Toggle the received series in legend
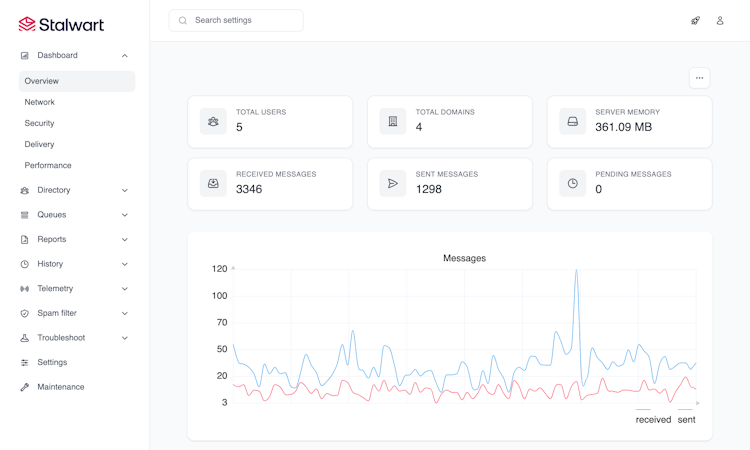This screenshot has height=450, width=750. [653, 420]
